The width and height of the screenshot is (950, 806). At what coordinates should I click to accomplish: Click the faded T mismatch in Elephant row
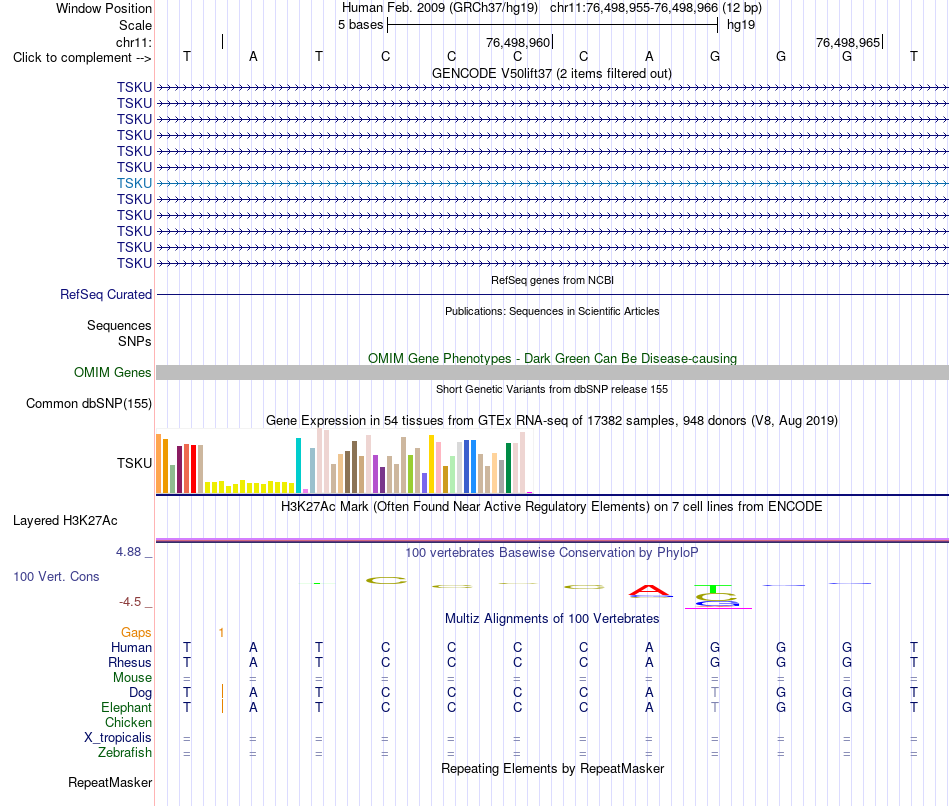click(x=715, y=707)
